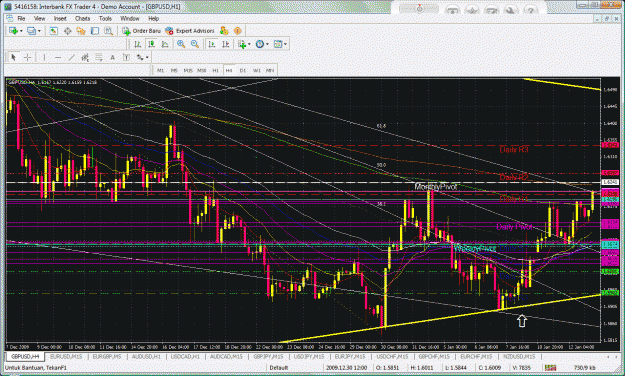
Task: Click the Default profile in status bar
Action: pos(278,368)
